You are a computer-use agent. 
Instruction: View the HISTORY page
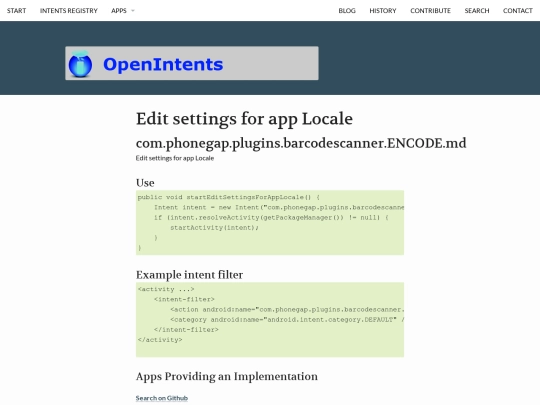(x=383, y=11)
